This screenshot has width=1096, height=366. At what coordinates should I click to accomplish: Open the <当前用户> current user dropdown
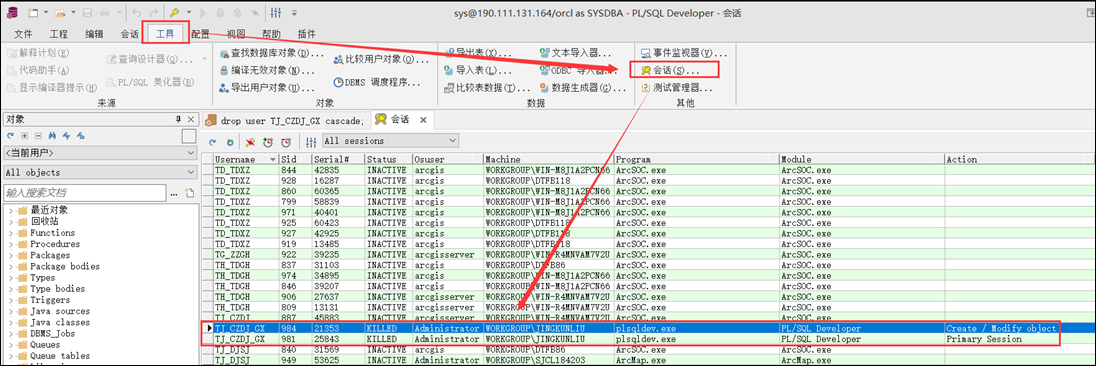[x=100, y=152]
